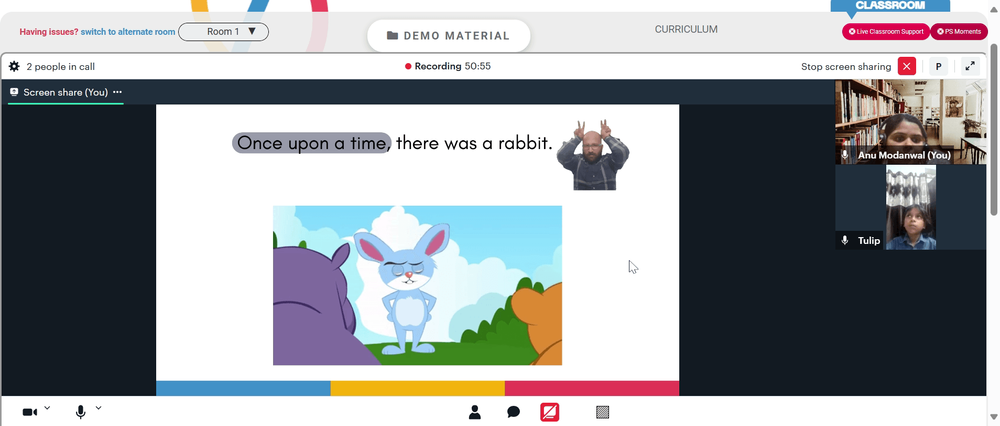1000x426 pixels.
Task: Click the checkered background effects icon
Action: (603, 412)
